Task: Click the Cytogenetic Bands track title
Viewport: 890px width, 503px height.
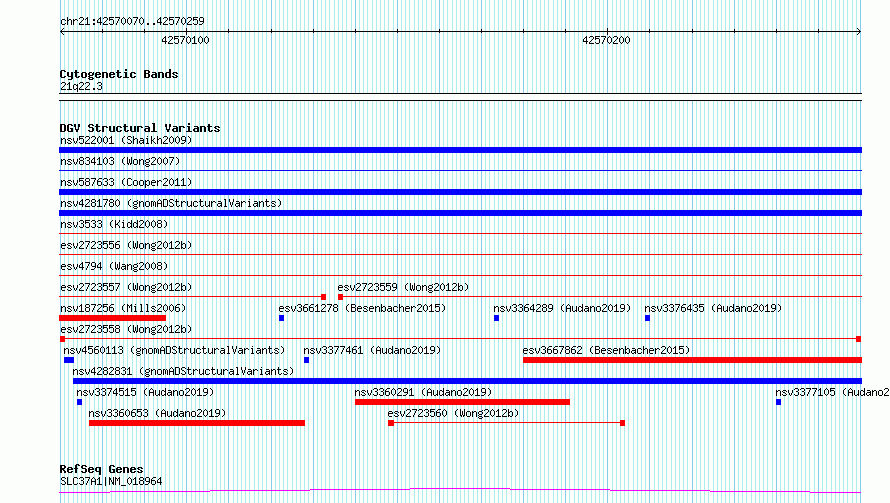Action: pyautogui.click(x=119, y=74)
